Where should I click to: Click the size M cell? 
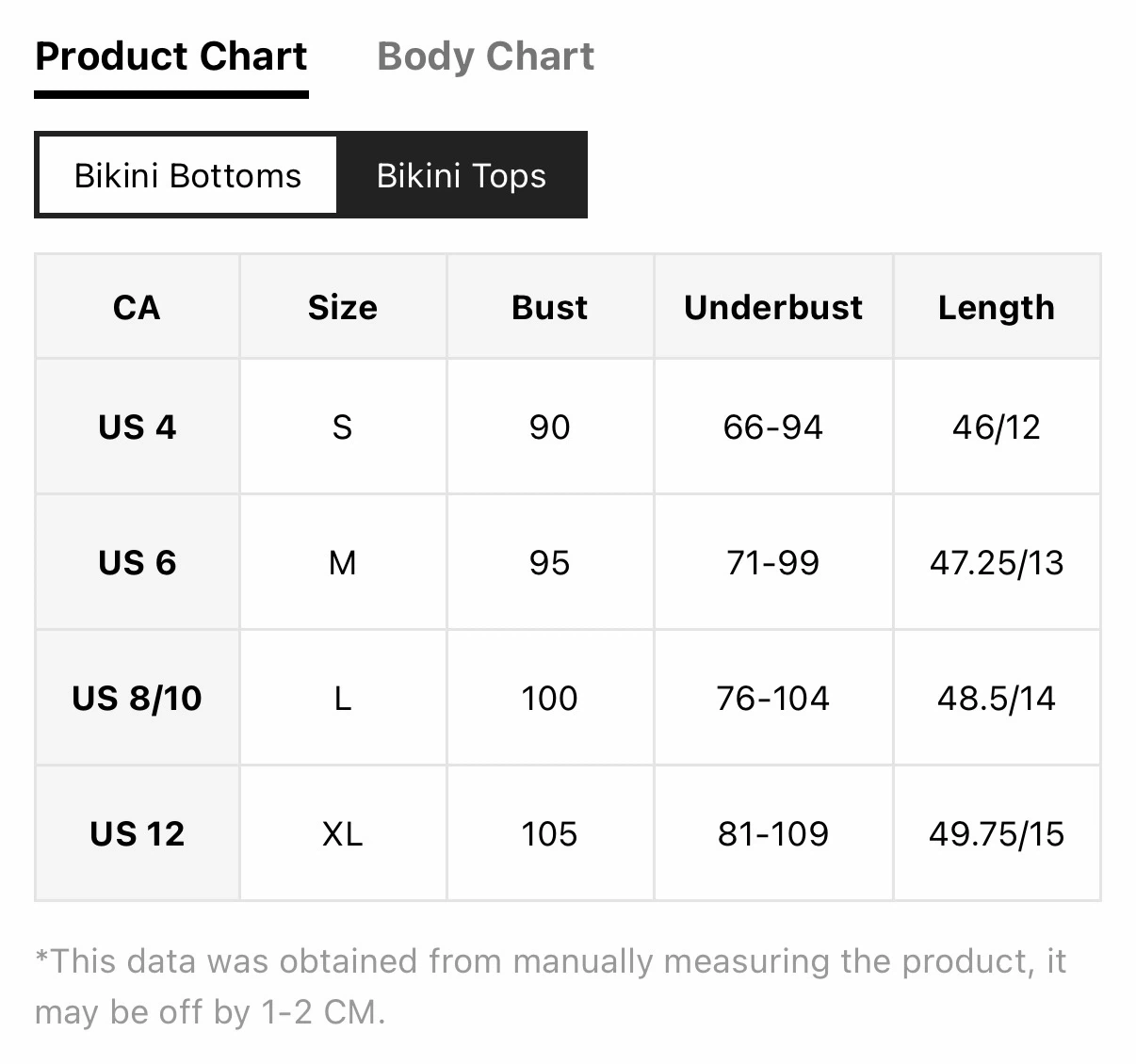(x=343, y=562)
